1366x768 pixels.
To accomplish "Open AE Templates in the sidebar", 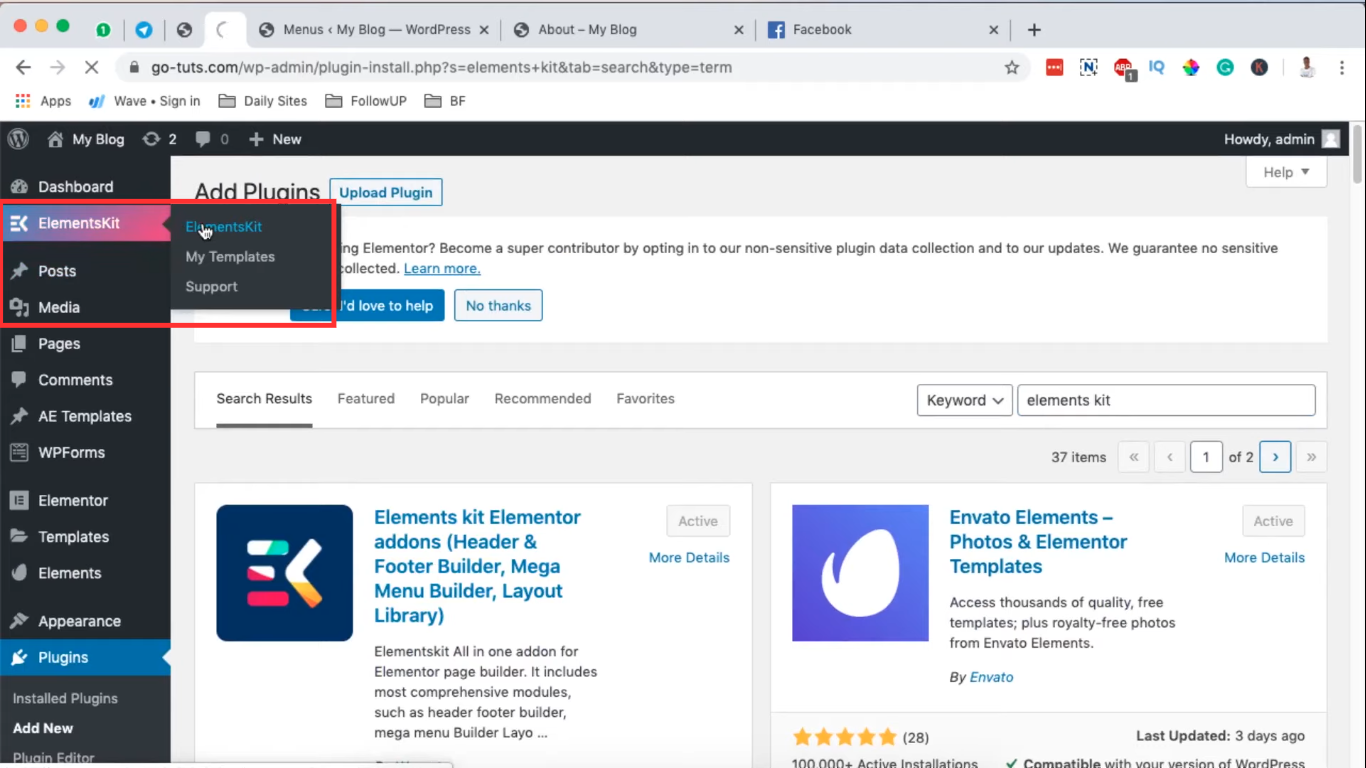I will click(x=85, y=416).
